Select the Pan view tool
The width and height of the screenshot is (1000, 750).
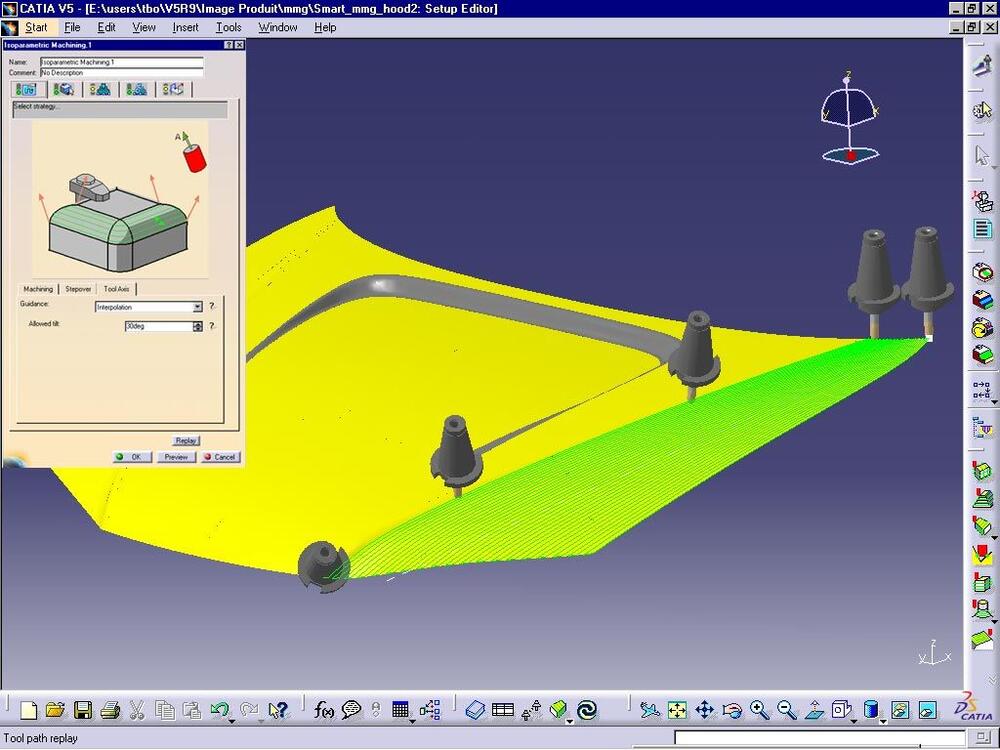pos(704,710)
